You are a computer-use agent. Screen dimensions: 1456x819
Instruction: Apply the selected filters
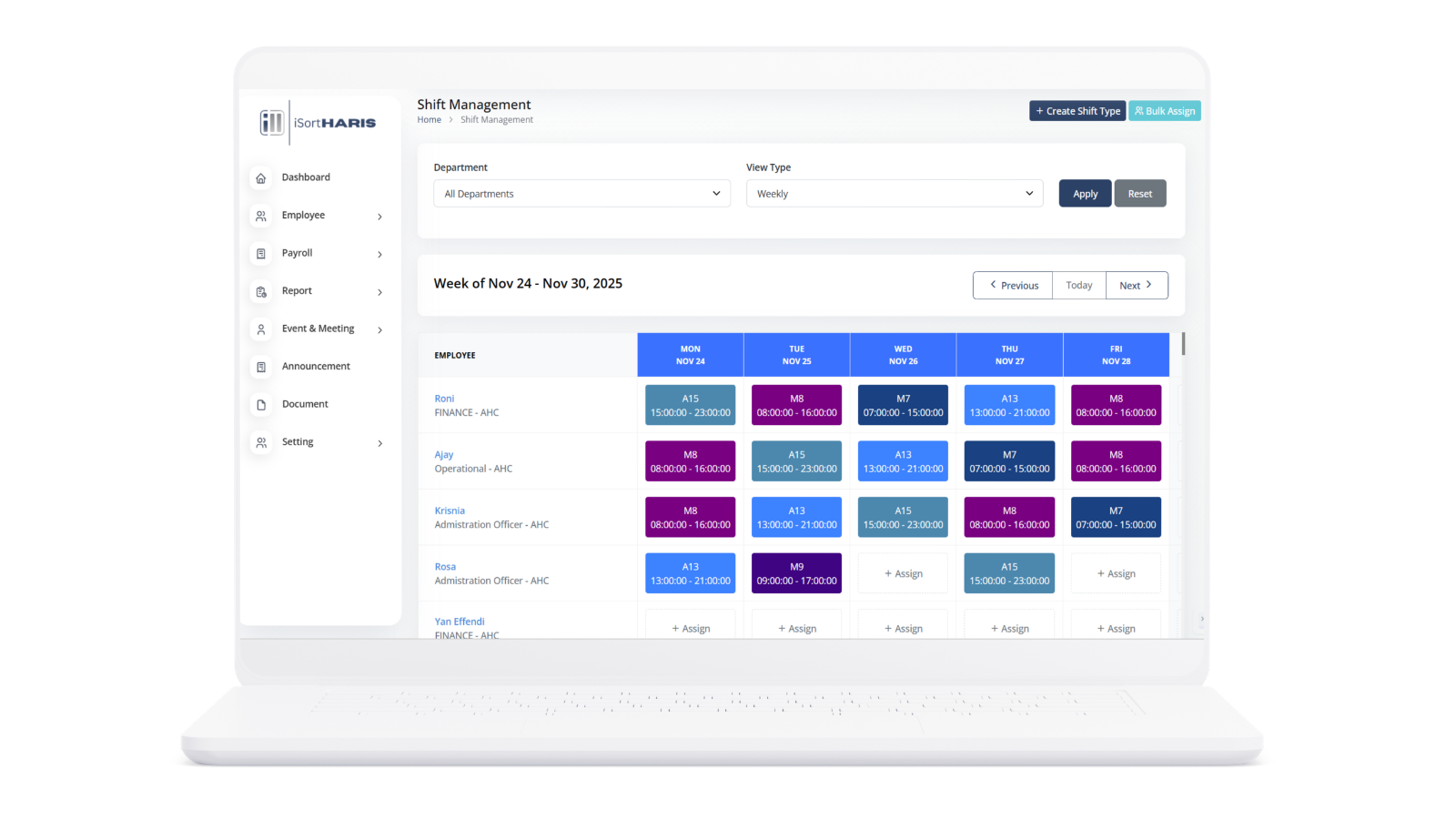coord(1085,194)
